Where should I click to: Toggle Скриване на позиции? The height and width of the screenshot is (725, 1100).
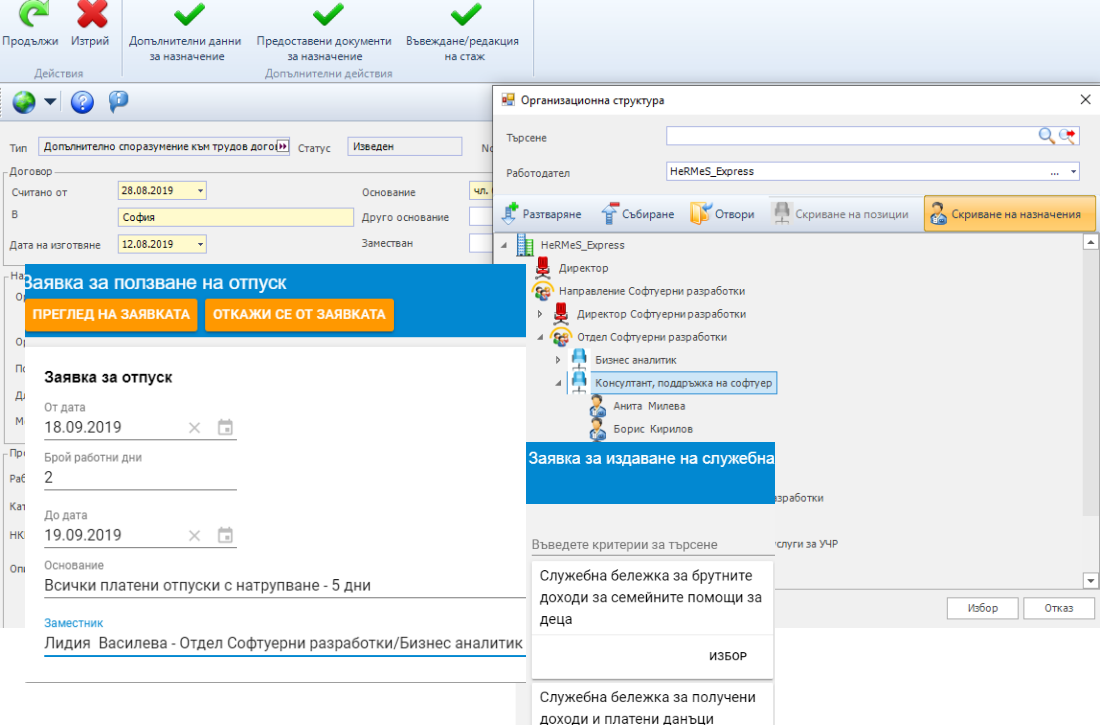pos(840,213)
